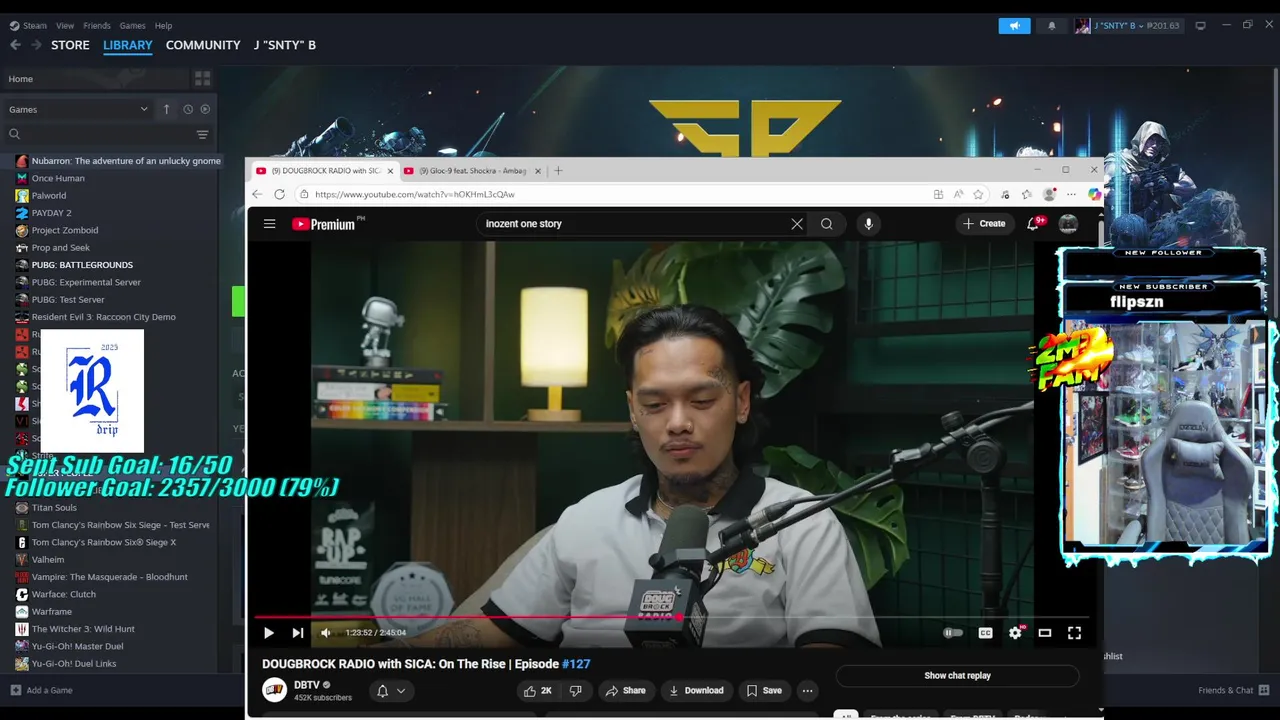Open the Steam menu in the menu bar
Image resolution: width=1280 pixels, height=720 pixels.
coord(29,25)
